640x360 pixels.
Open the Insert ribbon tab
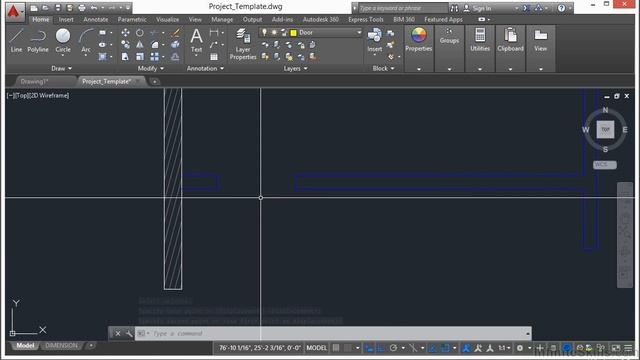(66, 19)
